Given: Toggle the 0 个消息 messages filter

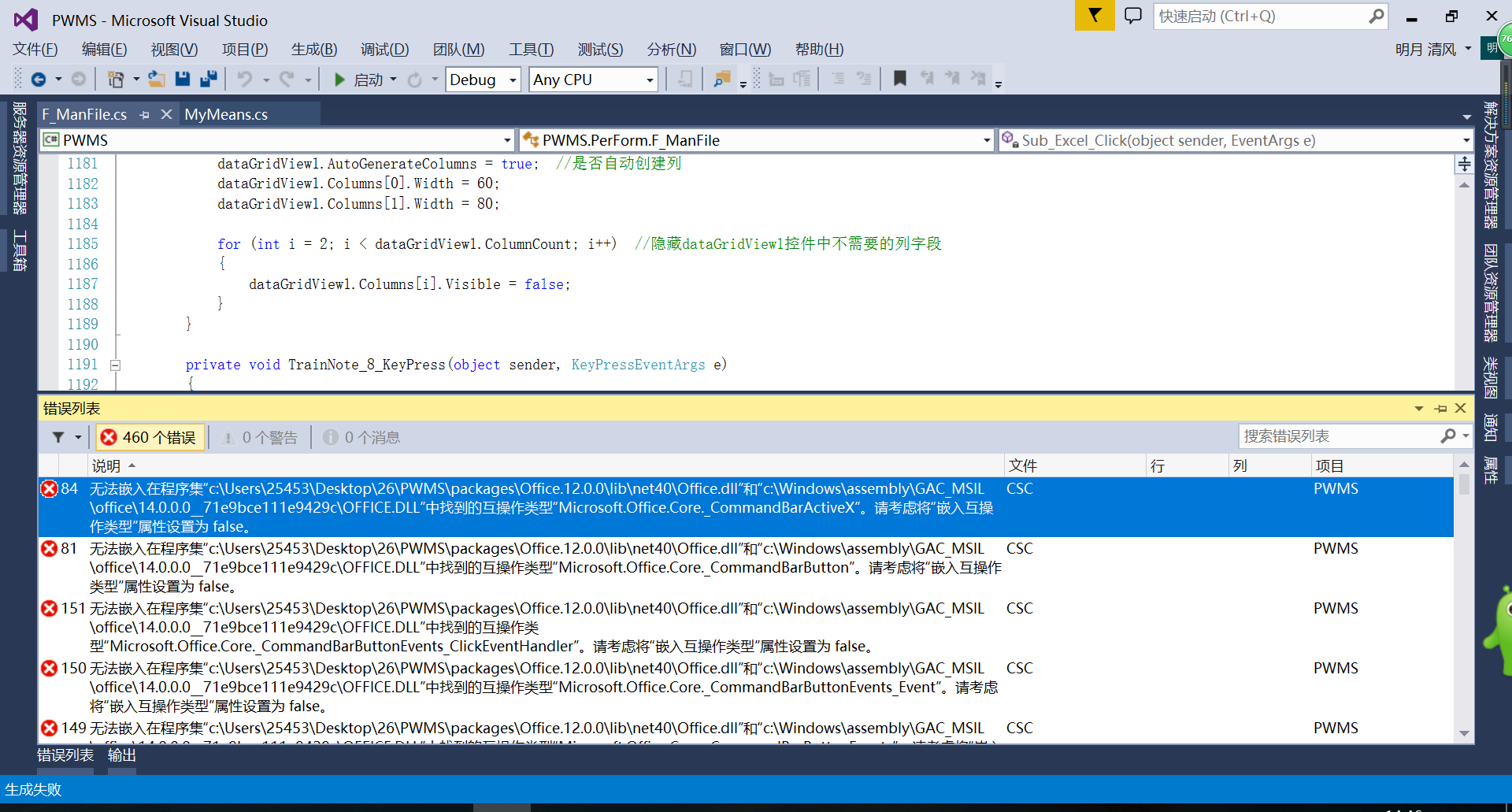Looking at the screenshot, I should coord(361,437).
